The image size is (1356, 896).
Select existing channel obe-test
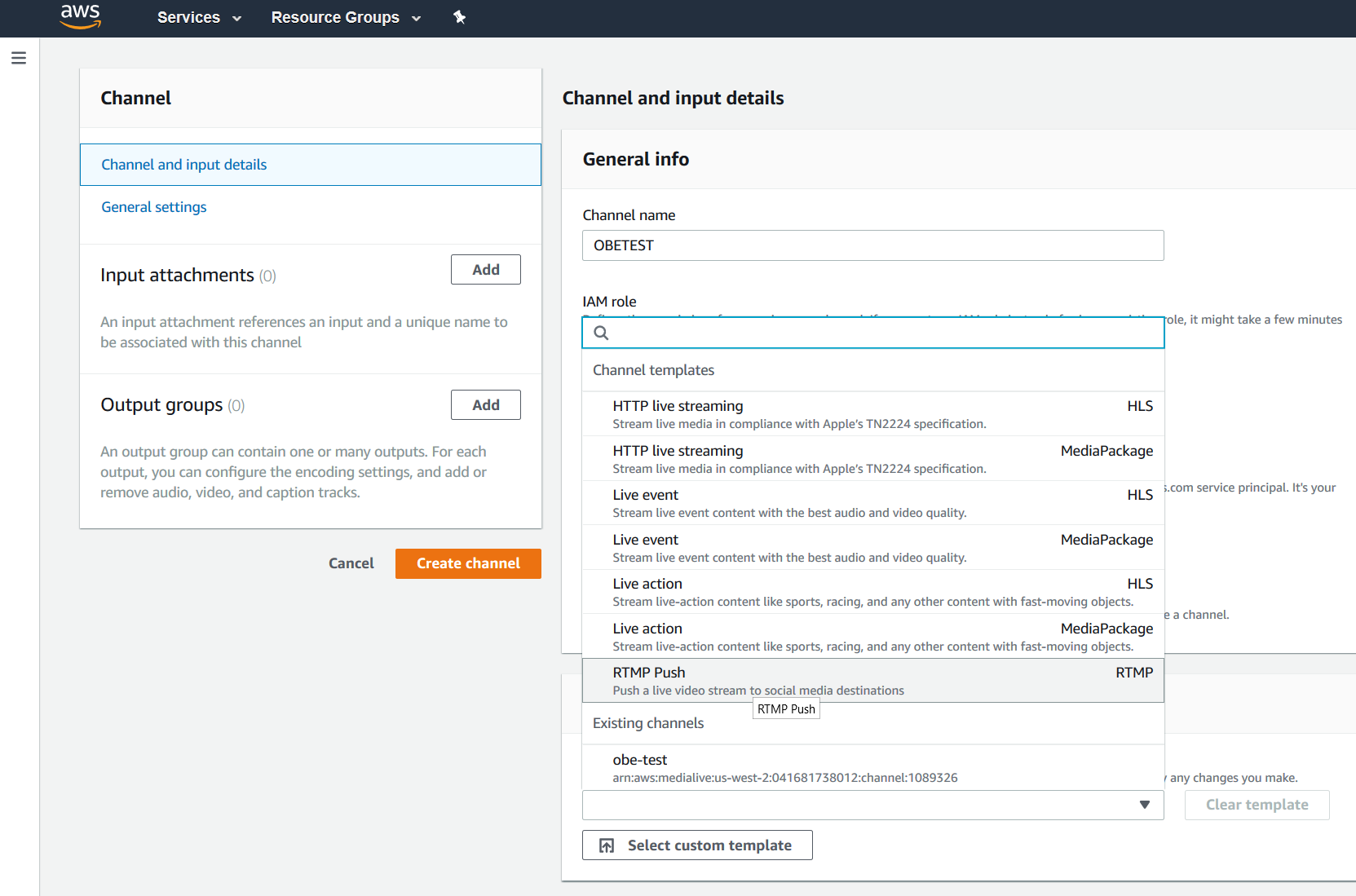[x=873, y=768]
